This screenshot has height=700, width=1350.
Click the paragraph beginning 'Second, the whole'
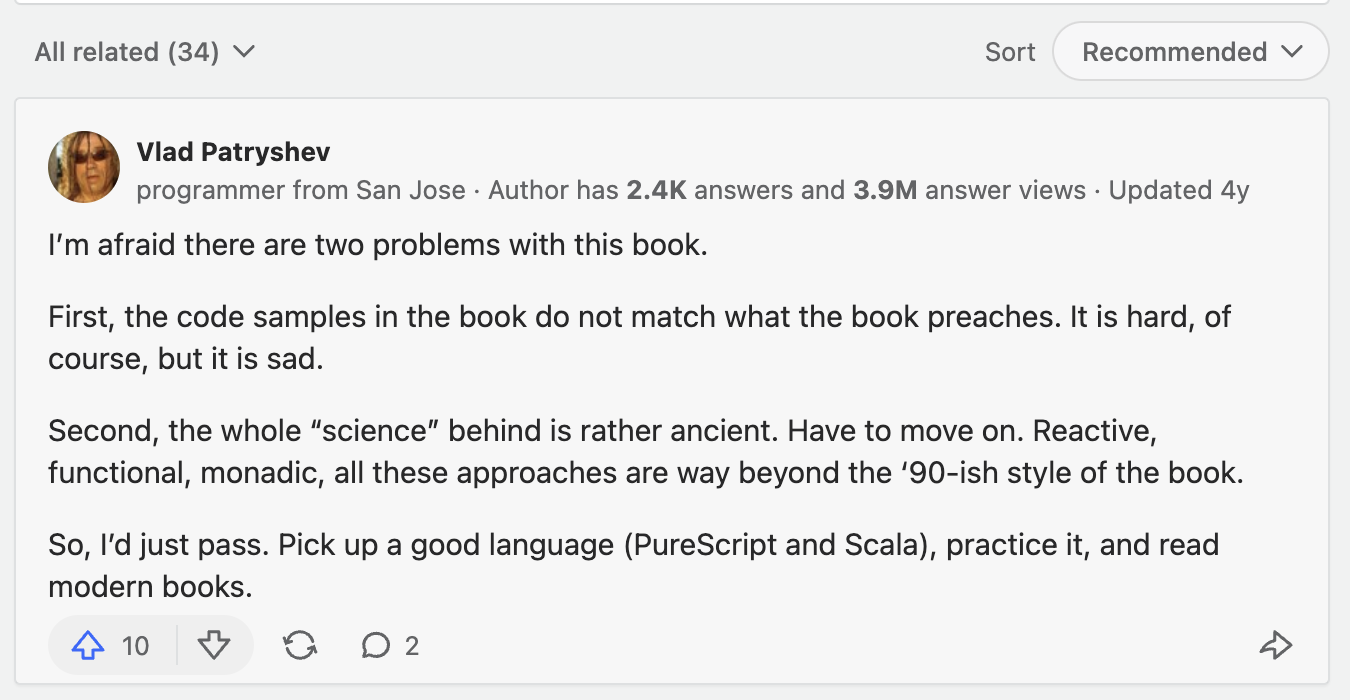click(x=646, y=453)
